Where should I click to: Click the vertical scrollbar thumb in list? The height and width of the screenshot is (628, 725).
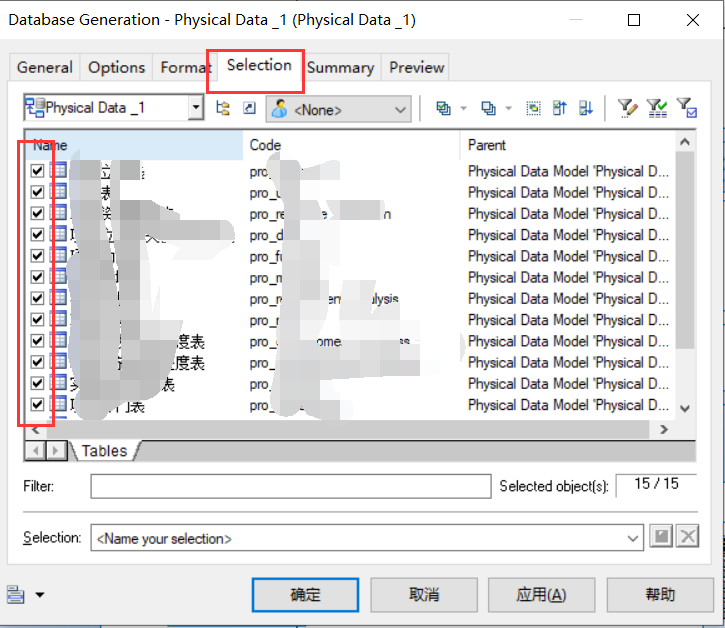tap(685, 250)
